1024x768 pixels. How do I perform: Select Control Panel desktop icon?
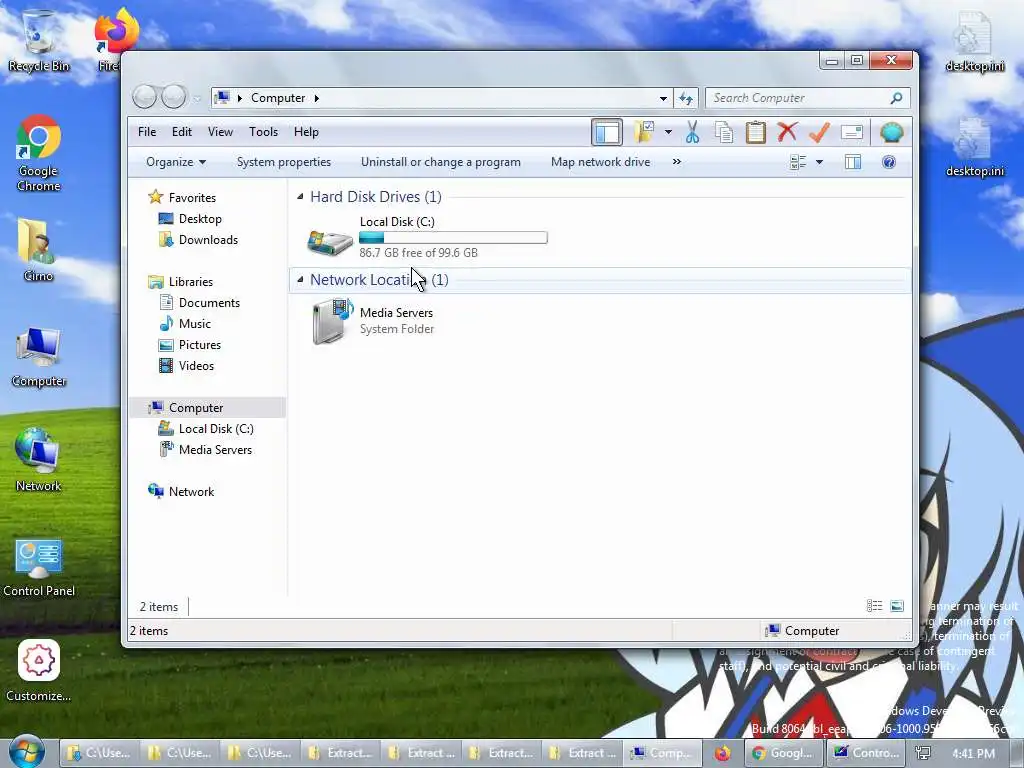pos(39,568)
